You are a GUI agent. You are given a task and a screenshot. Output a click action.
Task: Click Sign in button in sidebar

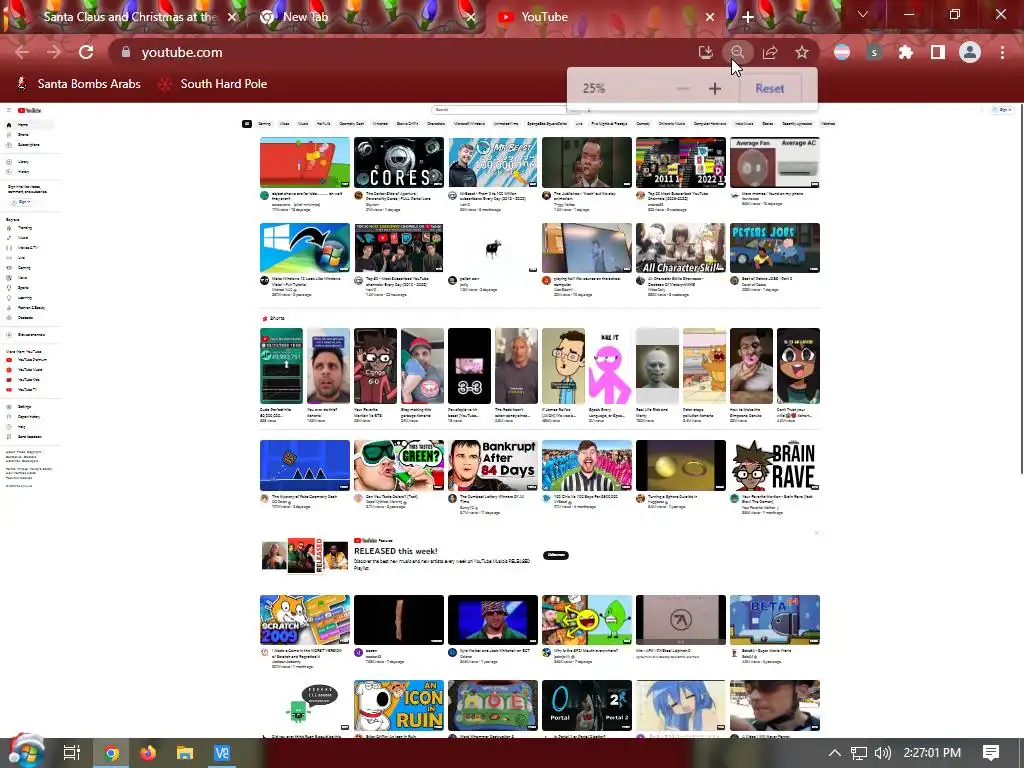(20, 202)
